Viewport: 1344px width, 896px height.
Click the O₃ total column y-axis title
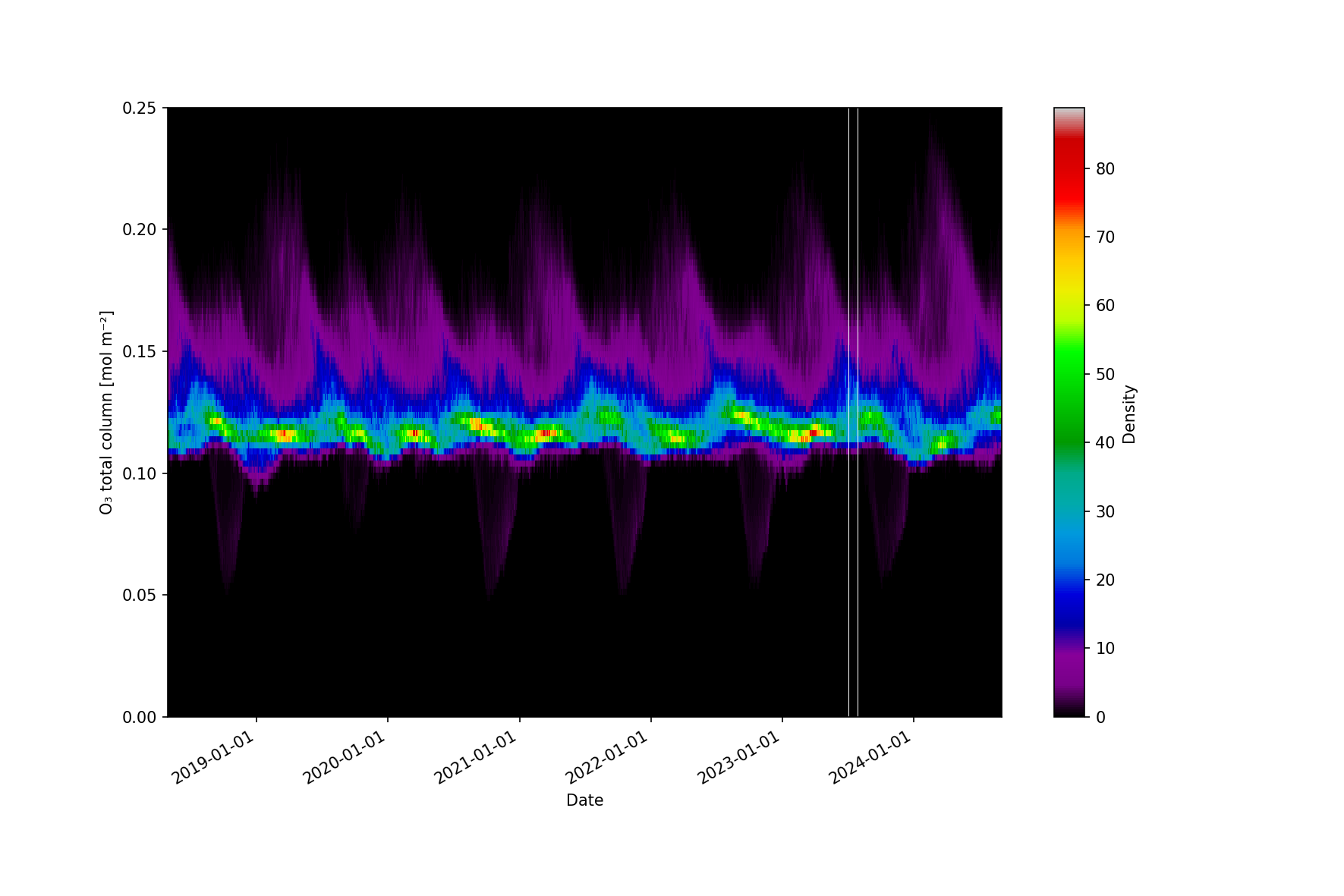pos(106,412)
